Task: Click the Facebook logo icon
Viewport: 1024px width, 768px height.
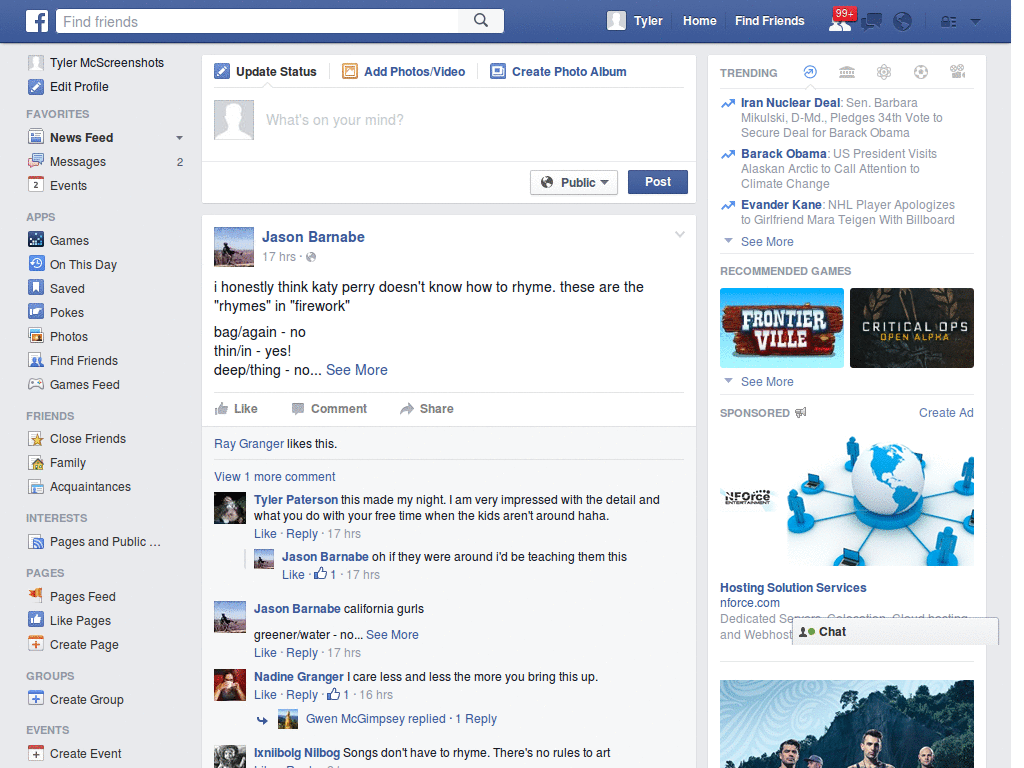Action: (x=37, y=21)
